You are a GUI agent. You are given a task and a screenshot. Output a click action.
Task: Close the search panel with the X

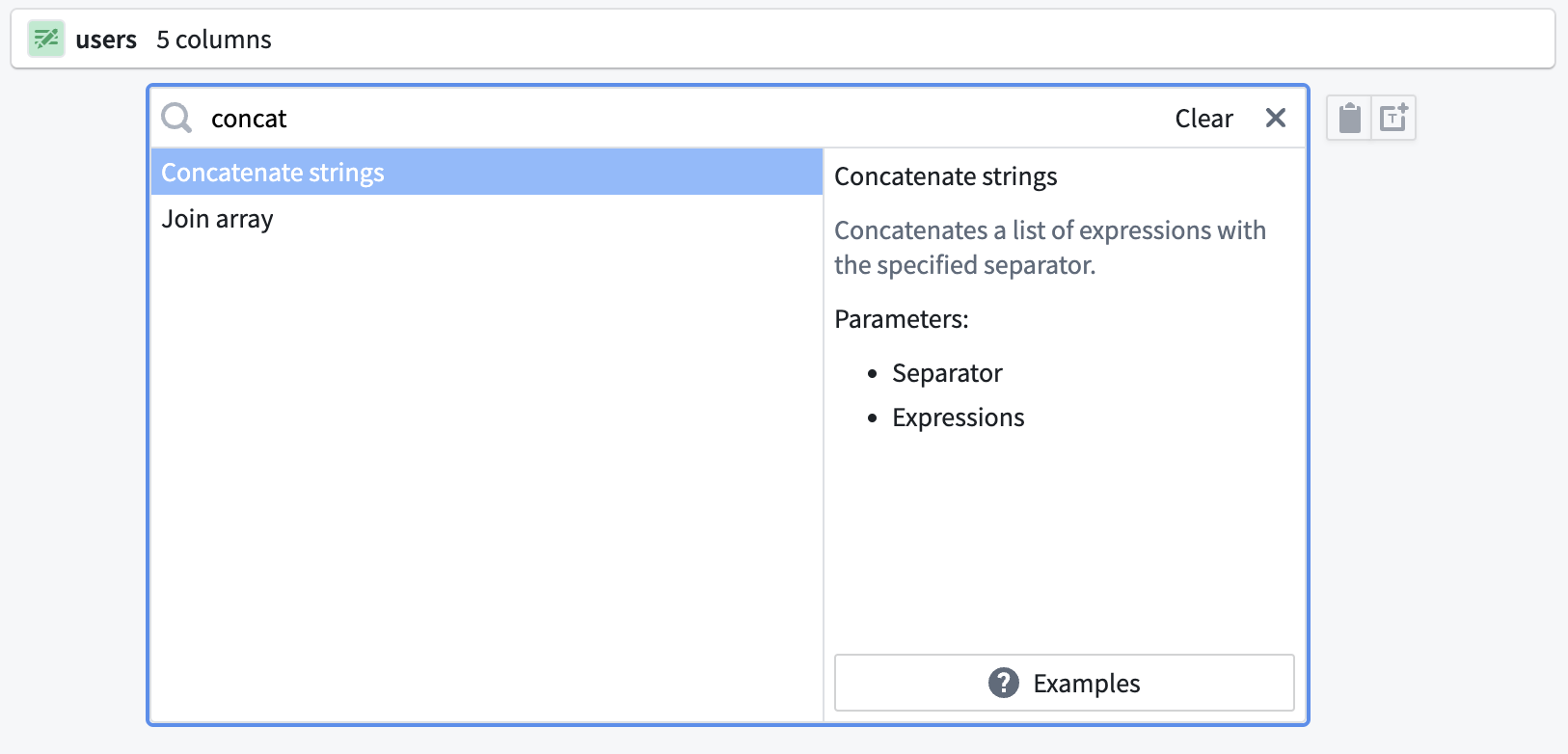[x=1275, y=118]
